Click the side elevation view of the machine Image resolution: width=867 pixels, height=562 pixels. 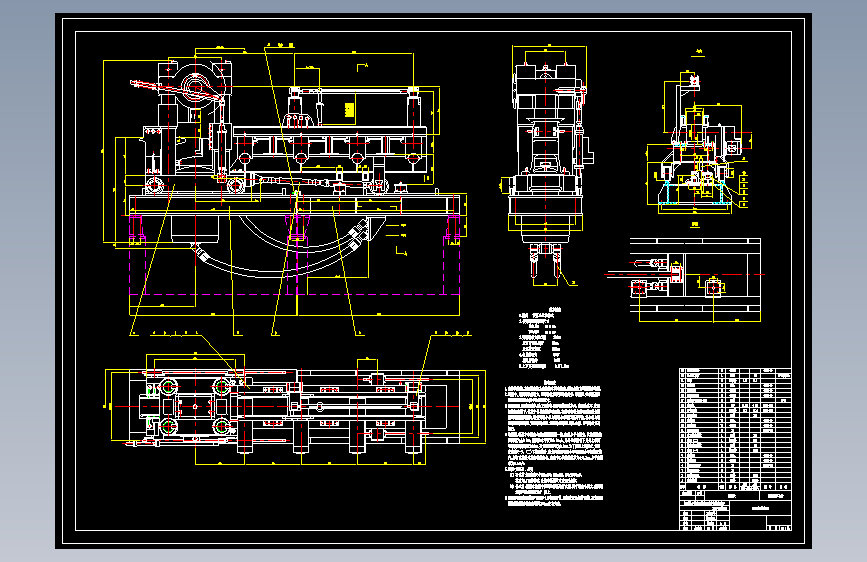pos(547,166)
